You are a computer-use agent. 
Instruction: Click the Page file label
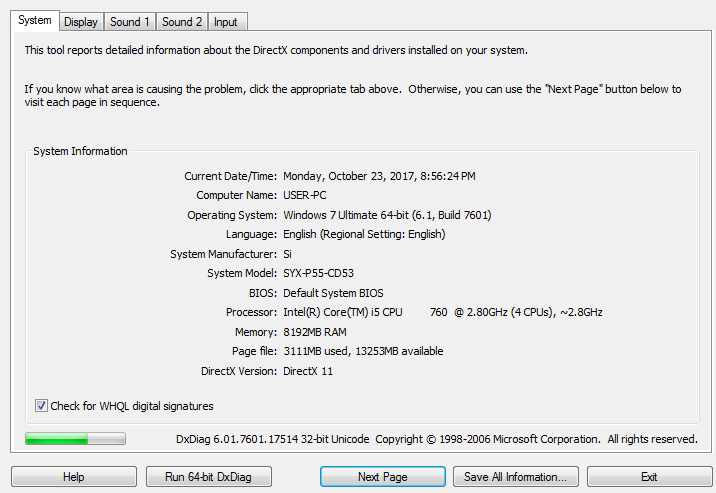pos(254,351)
